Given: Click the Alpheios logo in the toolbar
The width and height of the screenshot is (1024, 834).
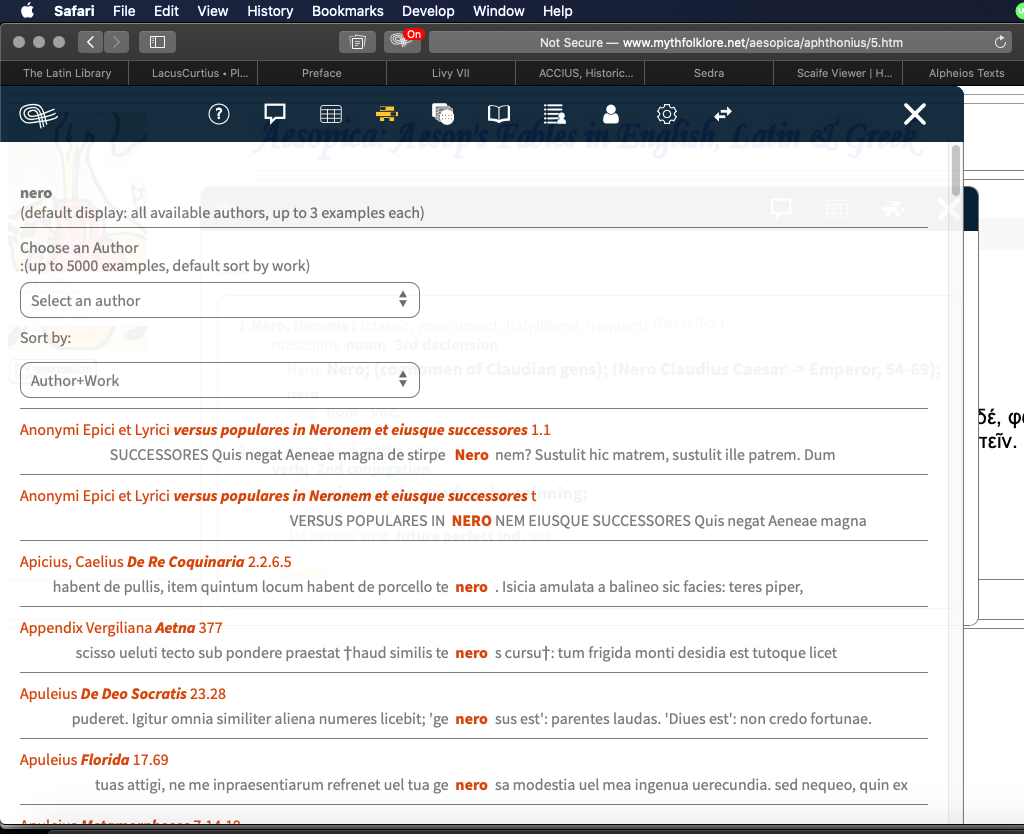Looking at the screenshot, I should (38, 114).
